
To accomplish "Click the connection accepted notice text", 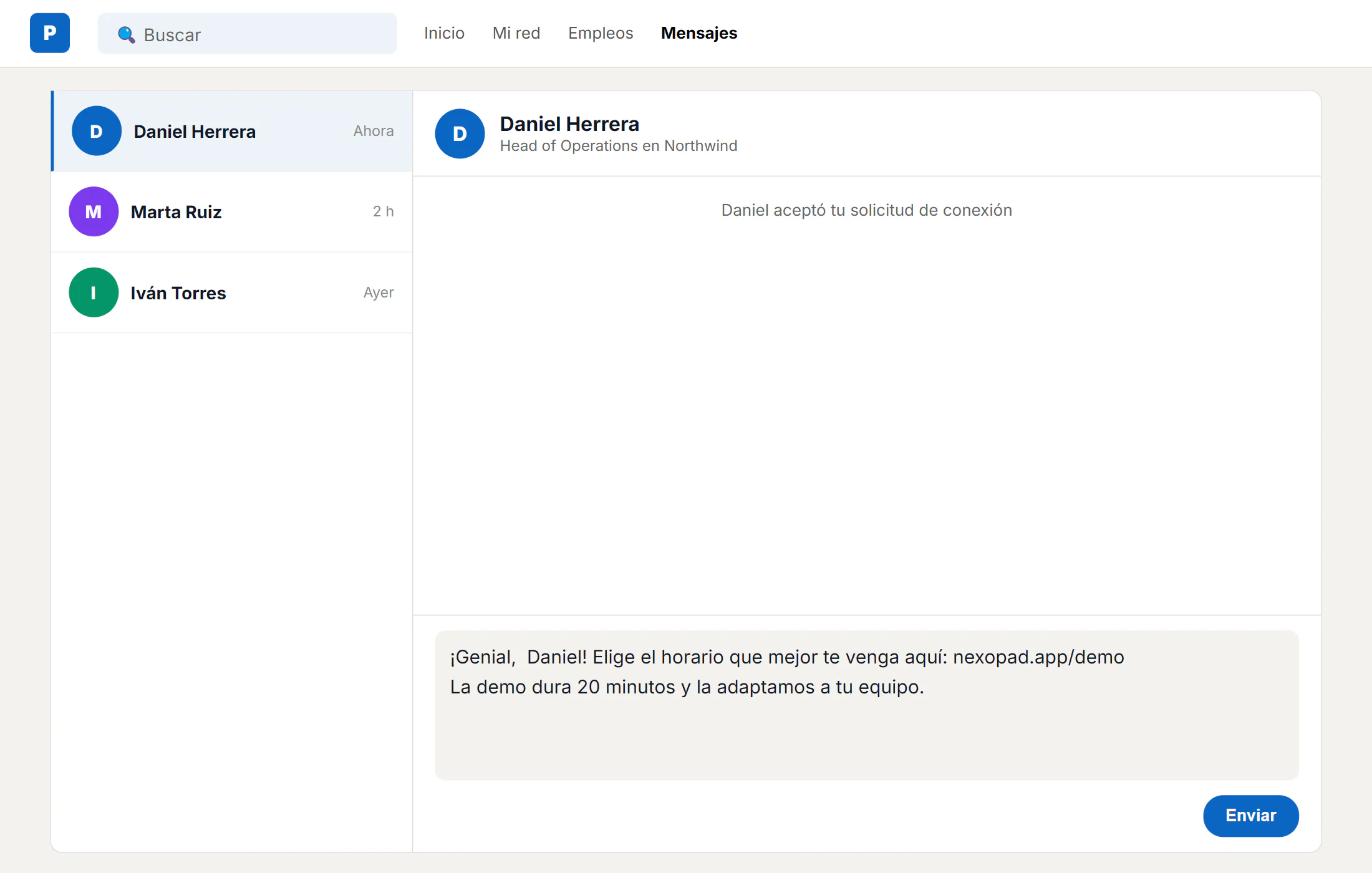I will (x=867, y=210).
